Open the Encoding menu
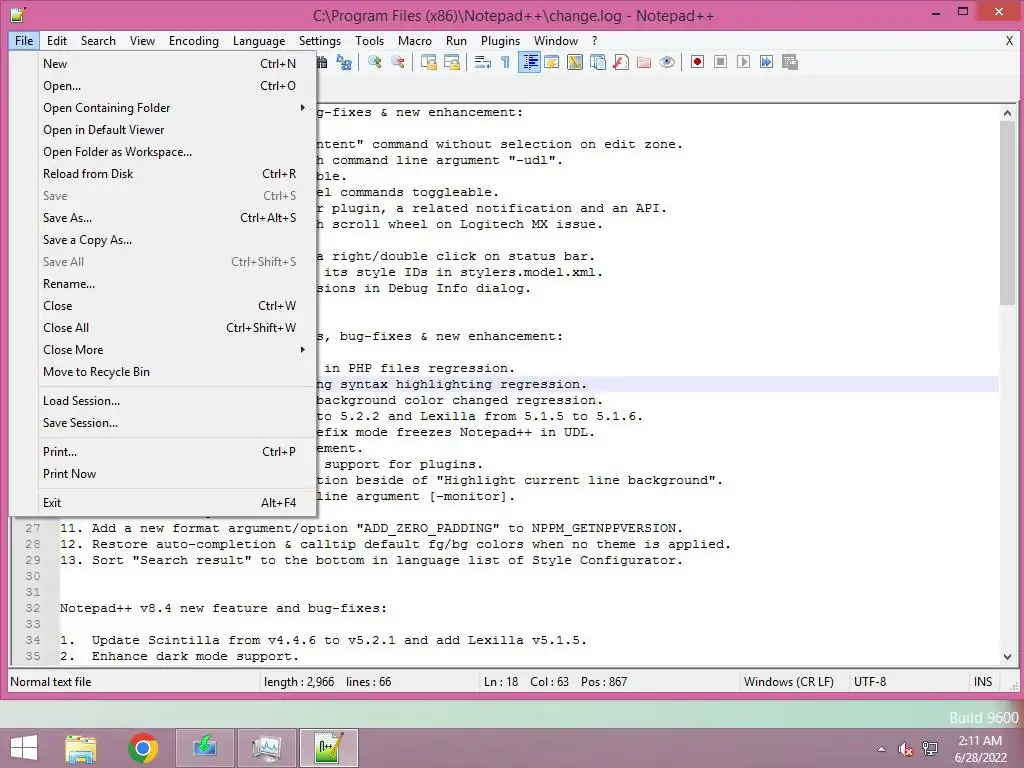The width and height of the screenshot is (1024, 768). (x=194, y=40)
